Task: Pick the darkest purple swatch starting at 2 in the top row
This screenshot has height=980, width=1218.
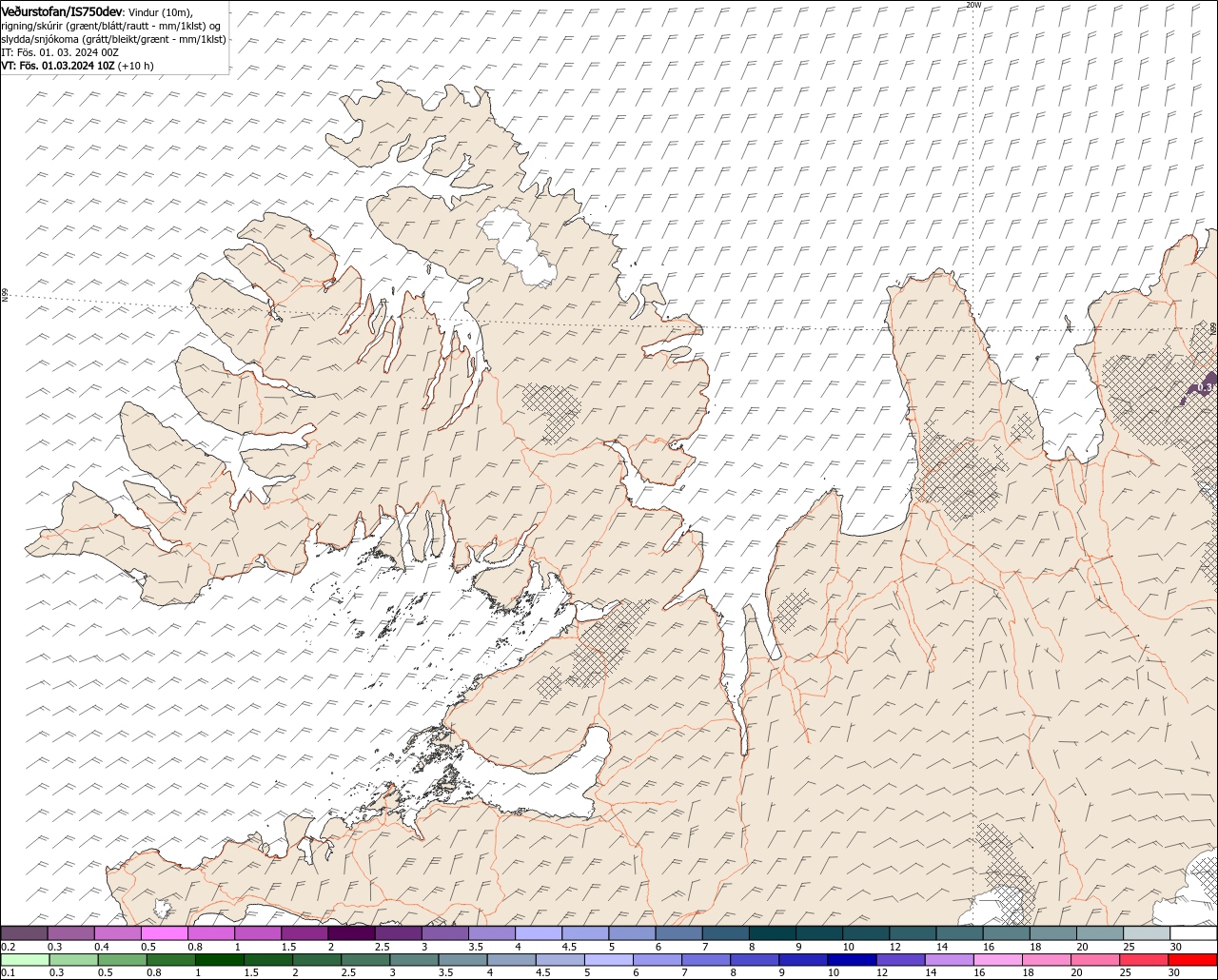Action: click(352, 933)
